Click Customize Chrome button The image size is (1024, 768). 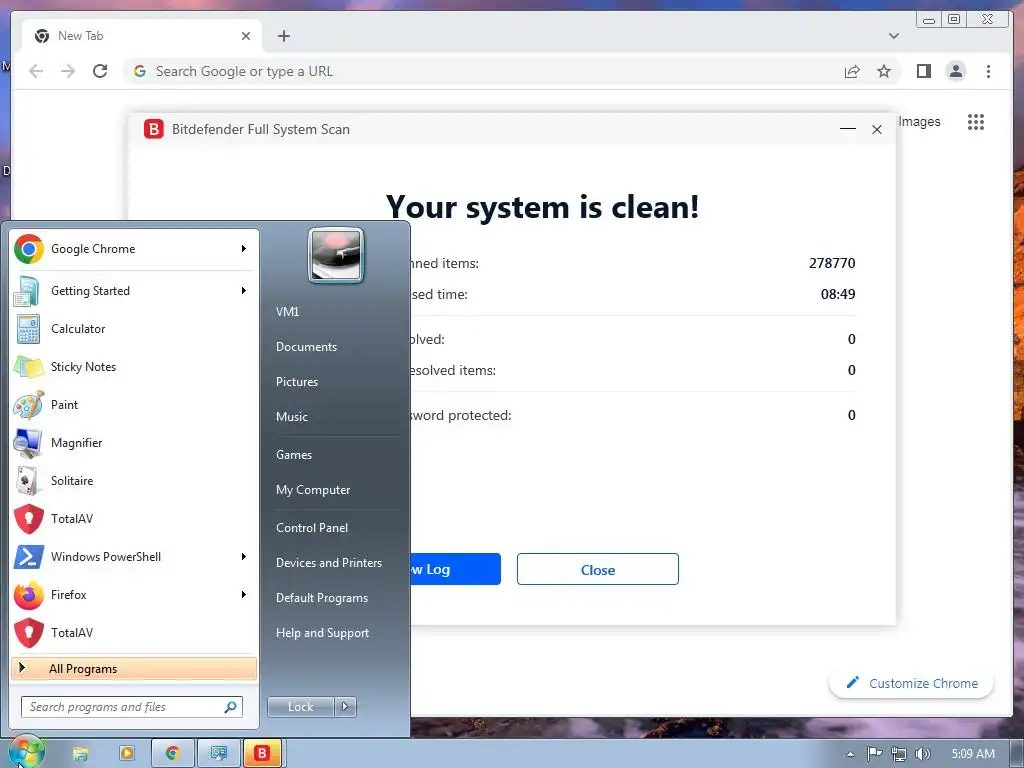point(912,684)
